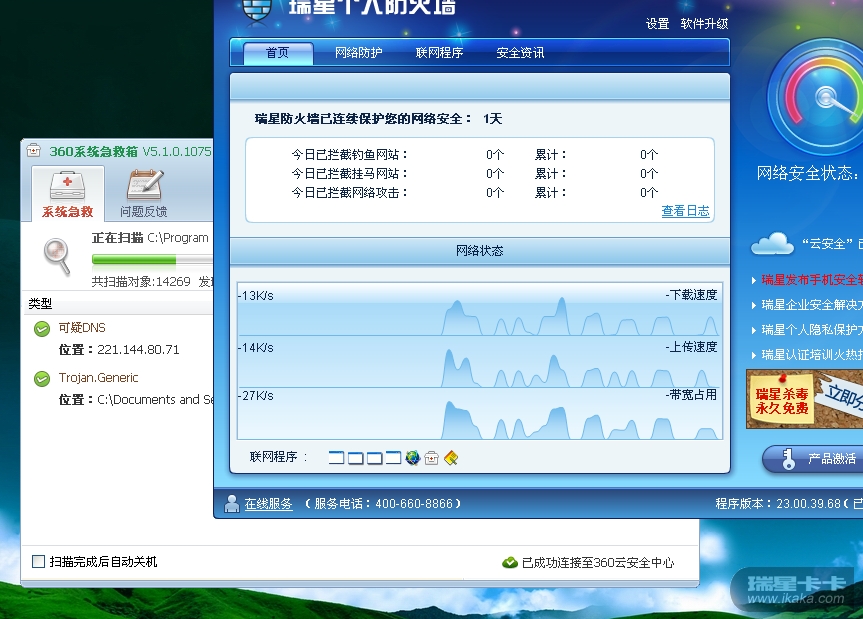This screenshot has height=619, width=863.
Task: Open the 瑞星认证培训火热 news link
Action: pyautogui.click(x=812, y=355)
